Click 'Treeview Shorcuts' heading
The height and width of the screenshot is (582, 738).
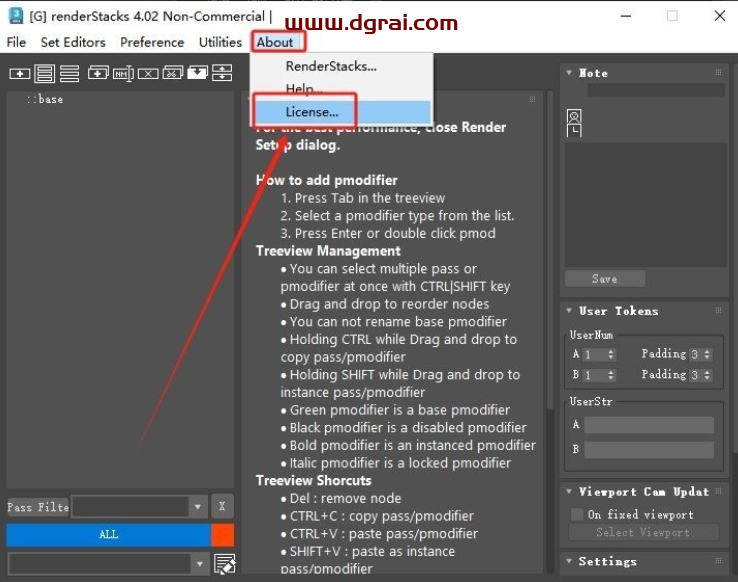(313, 480)
